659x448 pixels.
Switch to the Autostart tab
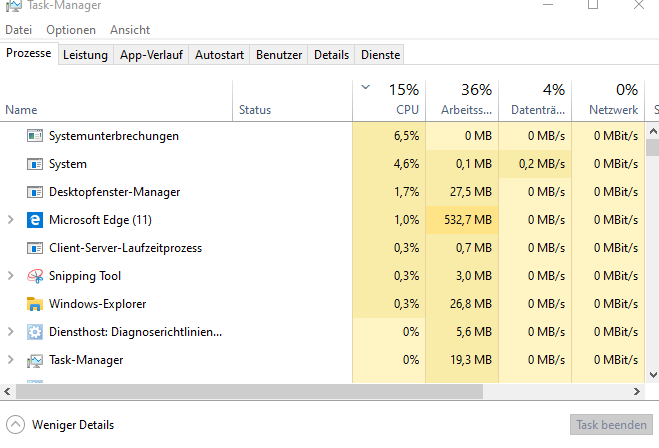pos(219,55)
